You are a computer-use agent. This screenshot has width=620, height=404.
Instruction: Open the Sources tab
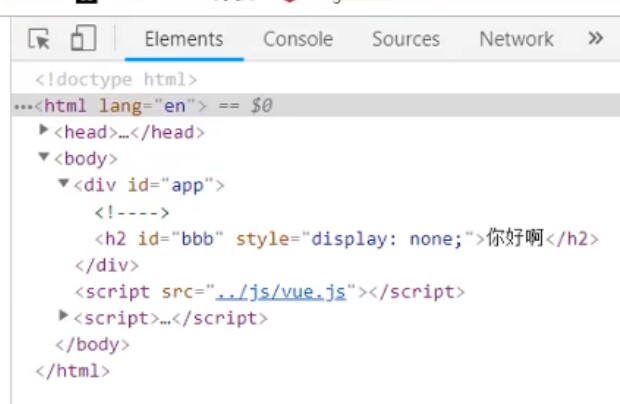pos(406,39)
